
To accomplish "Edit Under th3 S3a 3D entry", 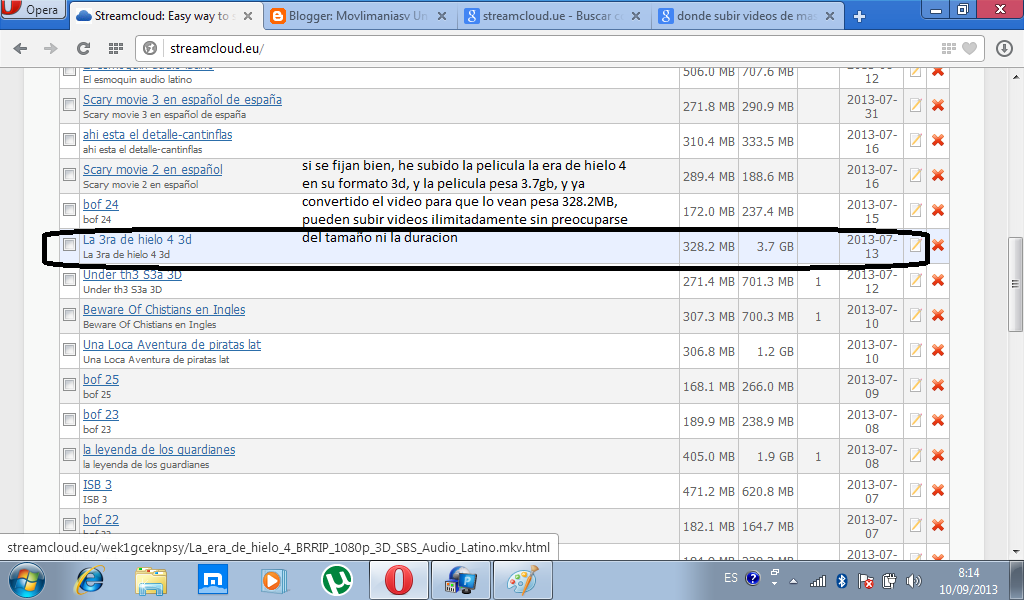I will pyautogui.click(x=916, y=280).
